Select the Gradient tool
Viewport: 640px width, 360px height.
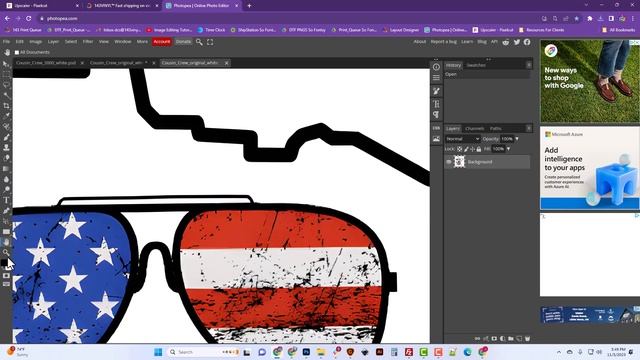pyautogui.click(x=6, y=168)
